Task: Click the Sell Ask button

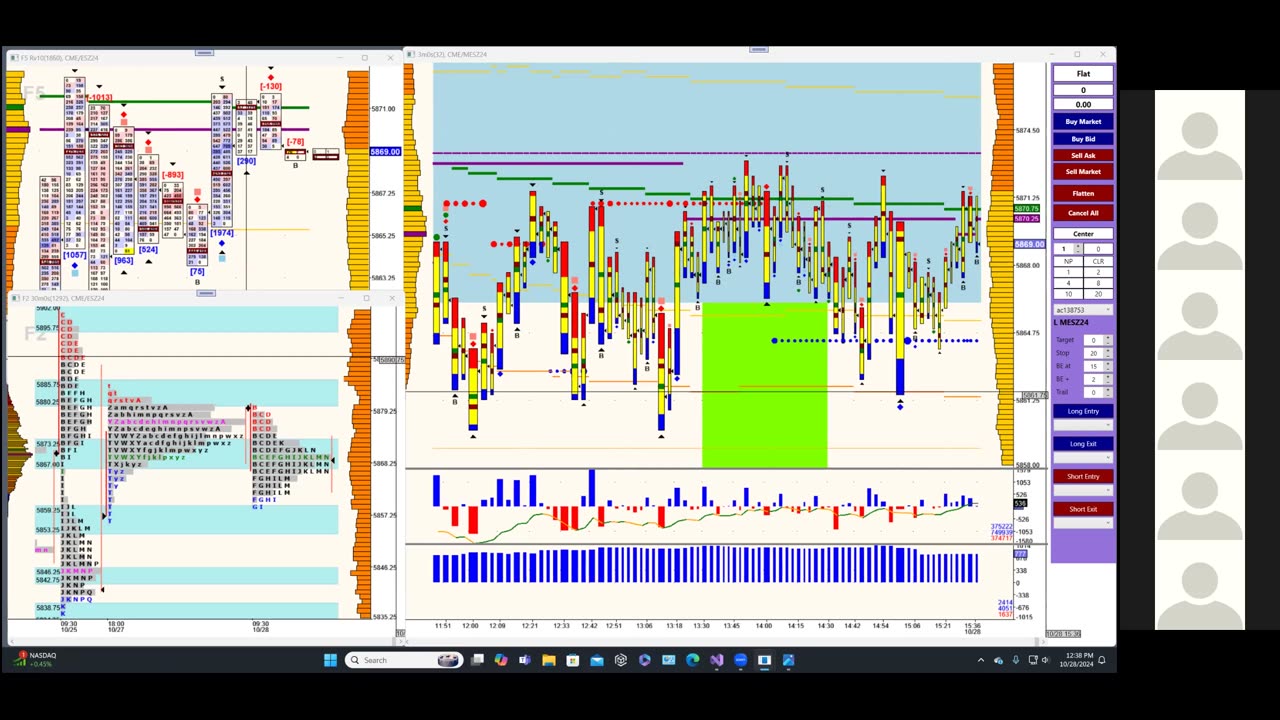Action: [1083, 155]
